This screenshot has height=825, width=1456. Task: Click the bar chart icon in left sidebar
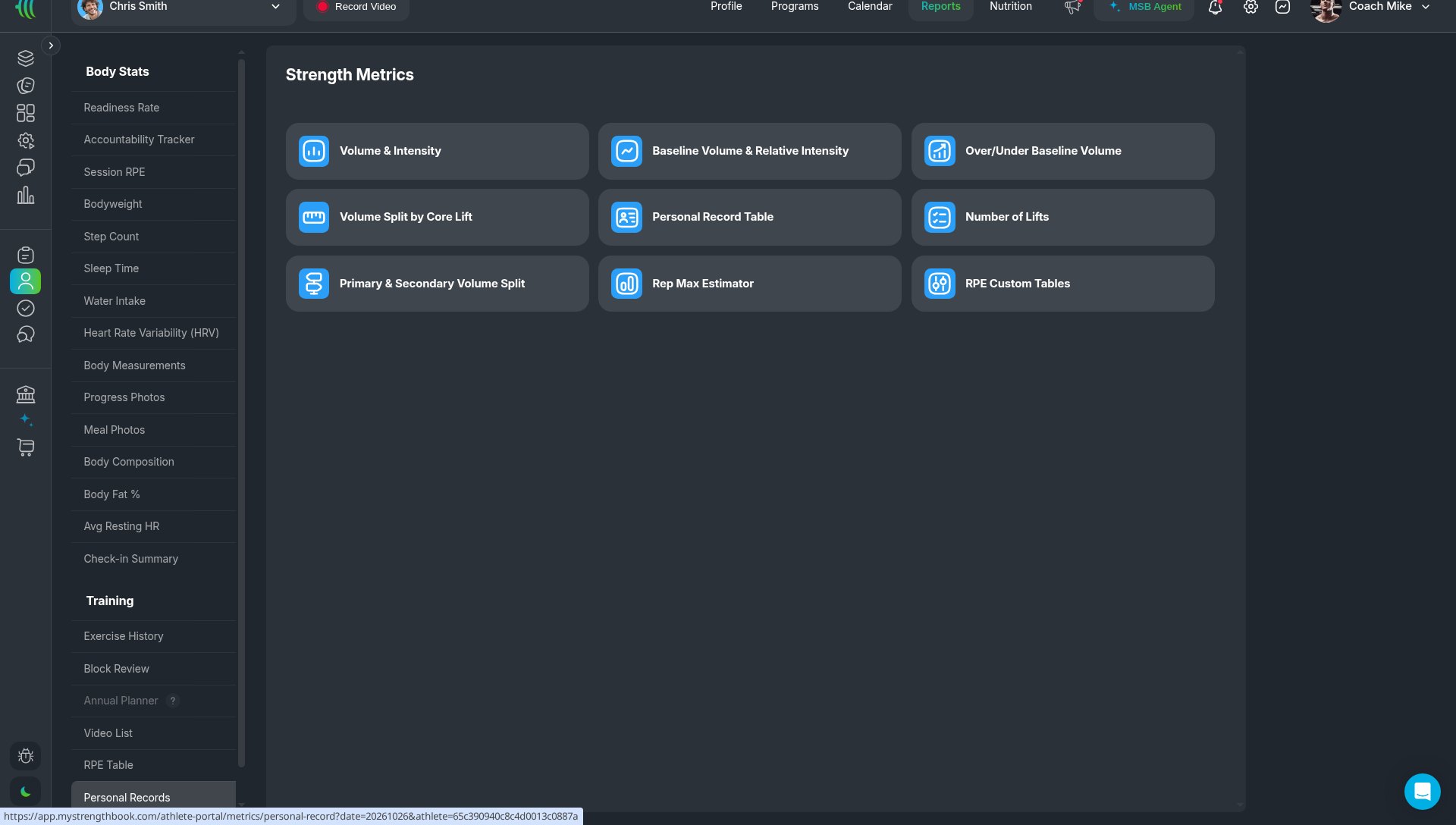point(26,196)
